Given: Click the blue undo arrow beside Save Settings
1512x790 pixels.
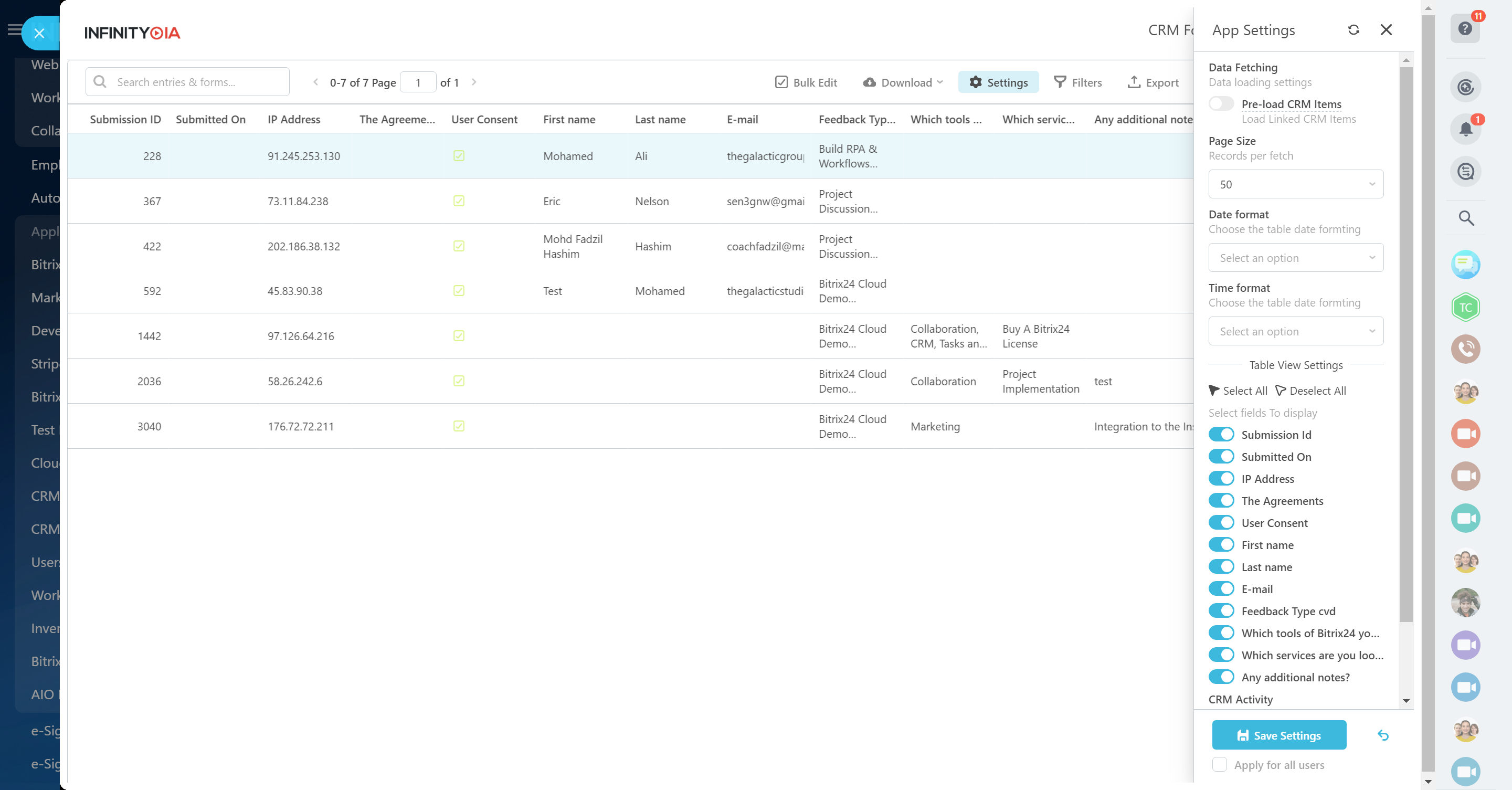Looking at the screenshot, I should tap(1383, 735).
